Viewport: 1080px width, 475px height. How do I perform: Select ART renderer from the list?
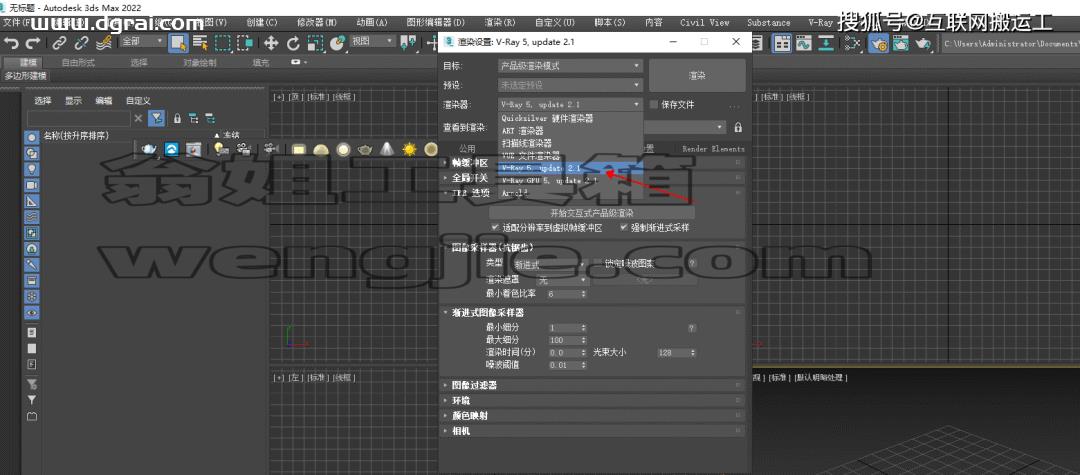coord(570,131)
